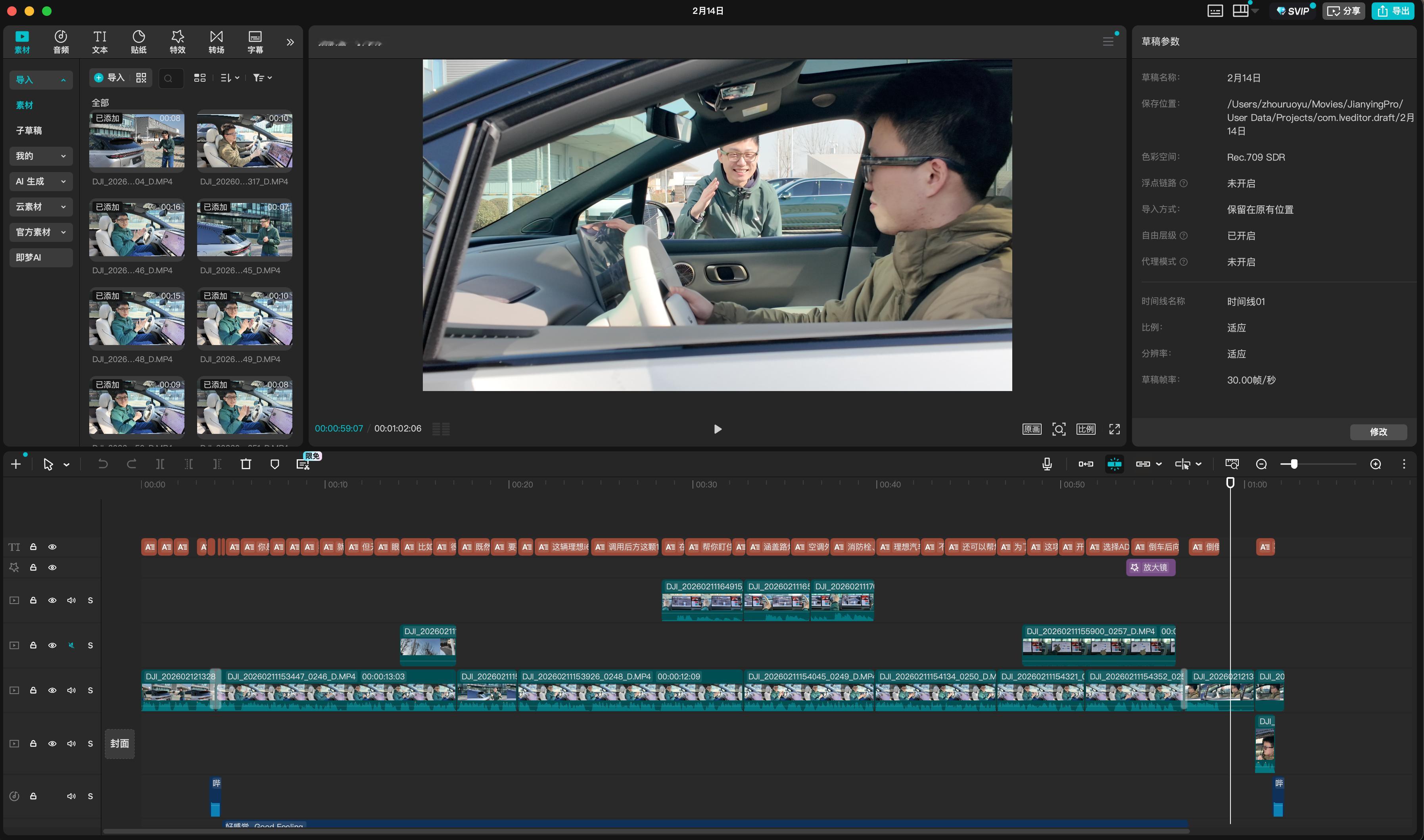Switch to the 转场 transitions tab
Viewport: 1424px width, 840px height.
(216, 42)
